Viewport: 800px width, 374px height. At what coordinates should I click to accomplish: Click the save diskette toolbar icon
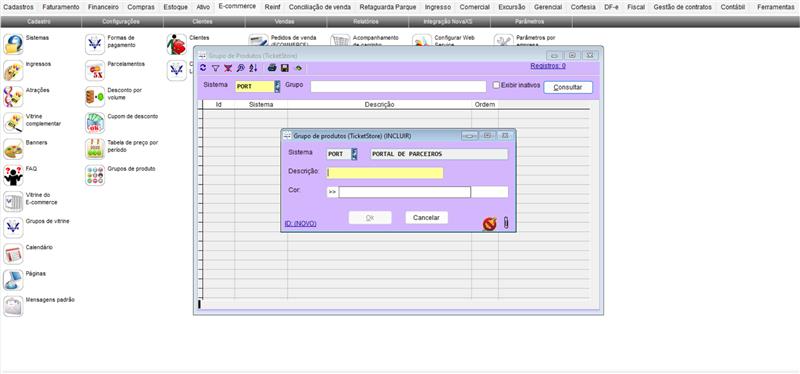point(285,68)
